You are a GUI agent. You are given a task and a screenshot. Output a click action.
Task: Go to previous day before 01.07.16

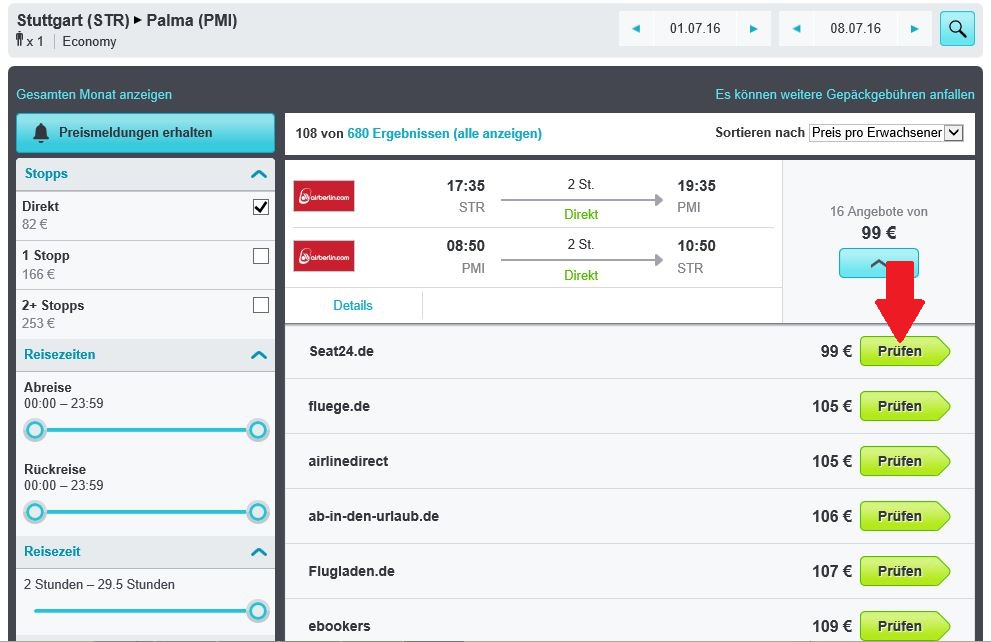pos(636,28)
